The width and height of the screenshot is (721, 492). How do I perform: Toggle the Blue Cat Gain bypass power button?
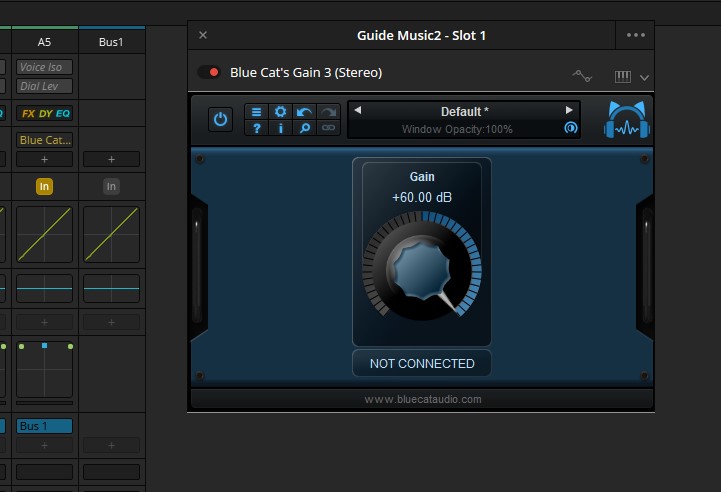(x=220, y=120)
